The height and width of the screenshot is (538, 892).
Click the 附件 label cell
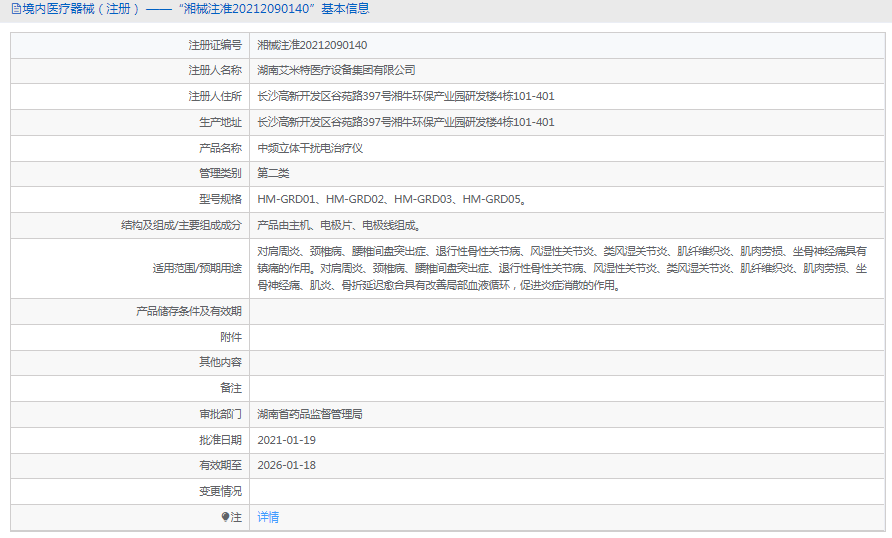click(x=130, y=337)
